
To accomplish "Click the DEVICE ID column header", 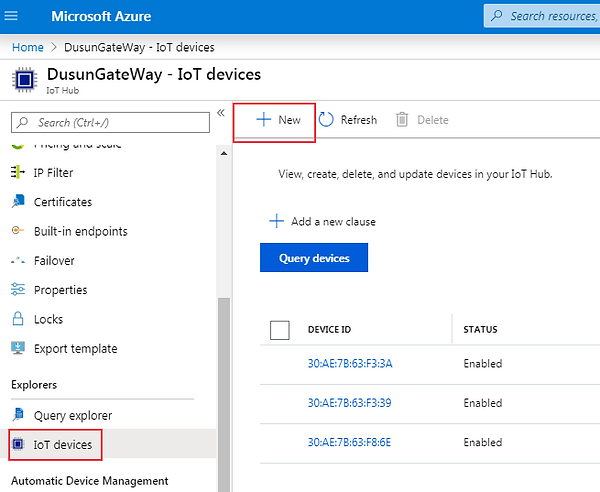I will pos(329,329).
